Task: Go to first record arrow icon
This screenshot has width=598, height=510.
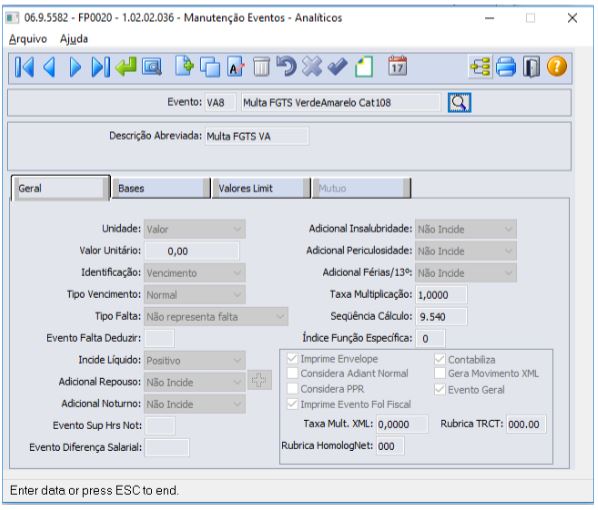Action: click(x=24, y=67)
